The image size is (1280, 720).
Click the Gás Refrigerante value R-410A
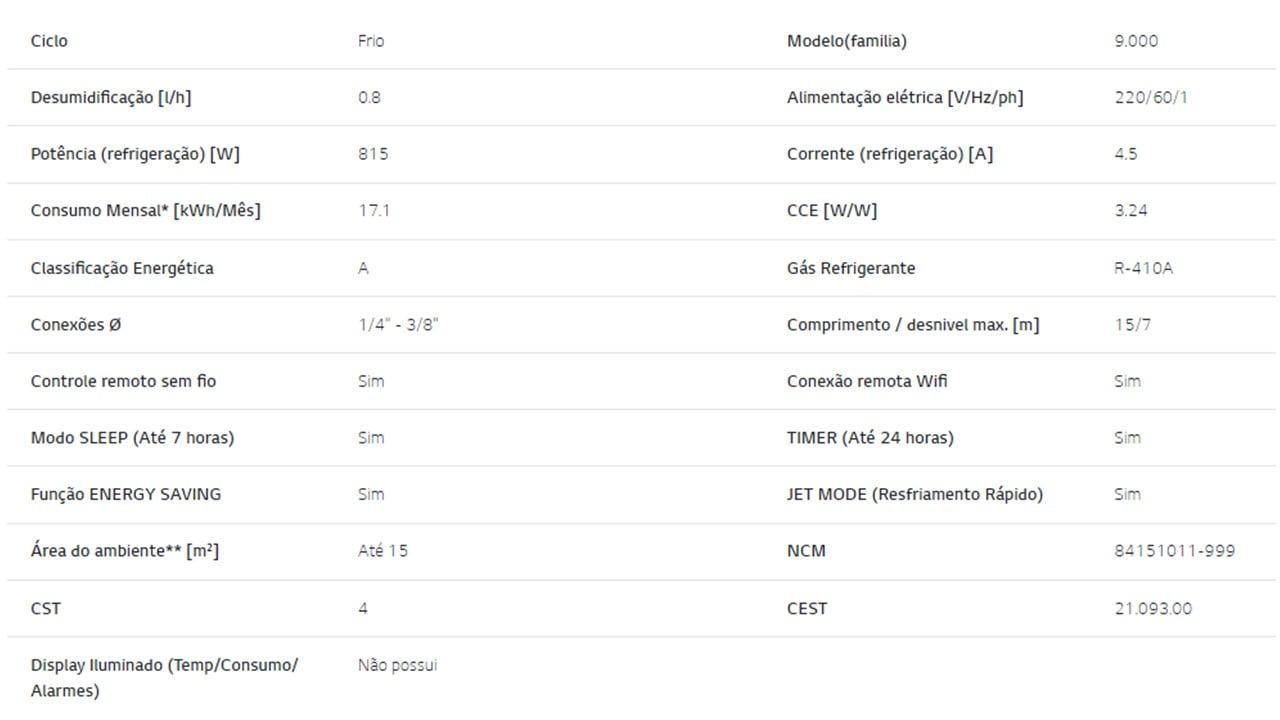(1144, 268)
